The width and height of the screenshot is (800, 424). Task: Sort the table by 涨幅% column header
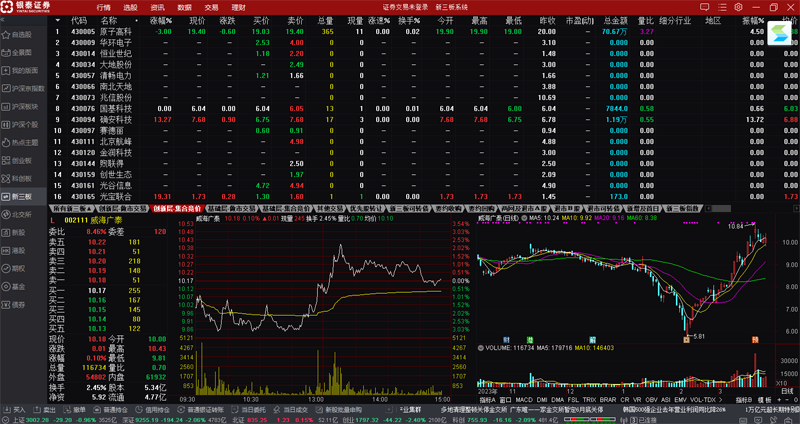point(161,21)
